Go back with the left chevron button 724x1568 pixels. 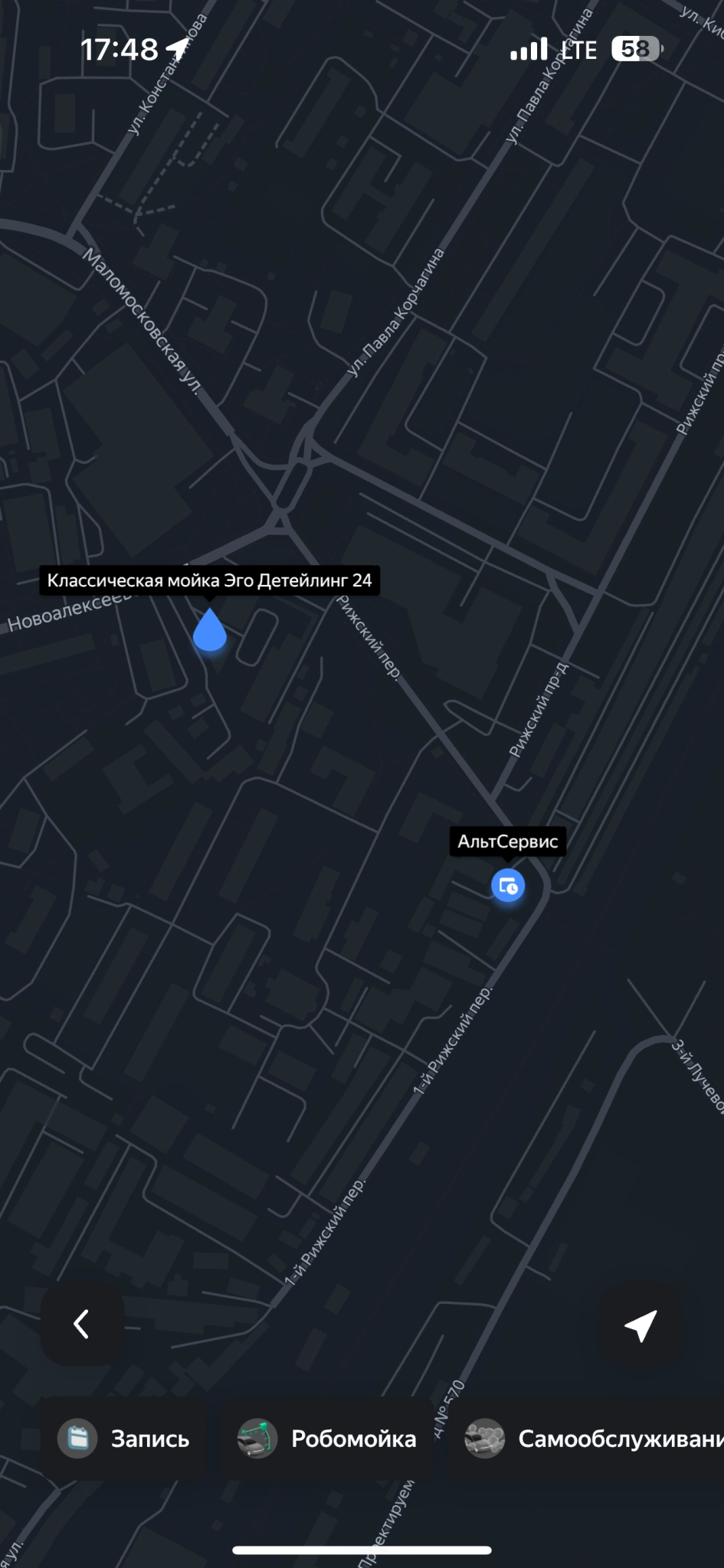(82, 1324)
